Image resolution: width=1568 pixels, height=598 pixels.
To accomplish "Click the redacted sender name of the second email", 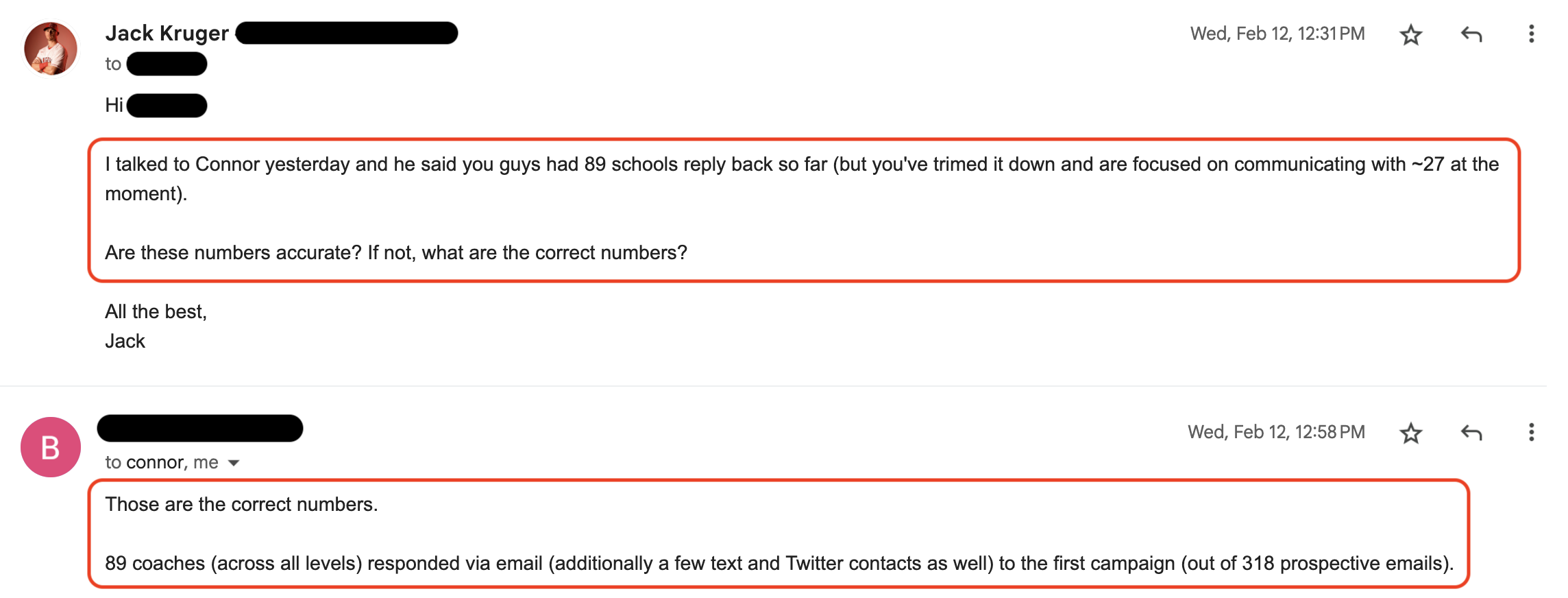I will coord(200,428).
